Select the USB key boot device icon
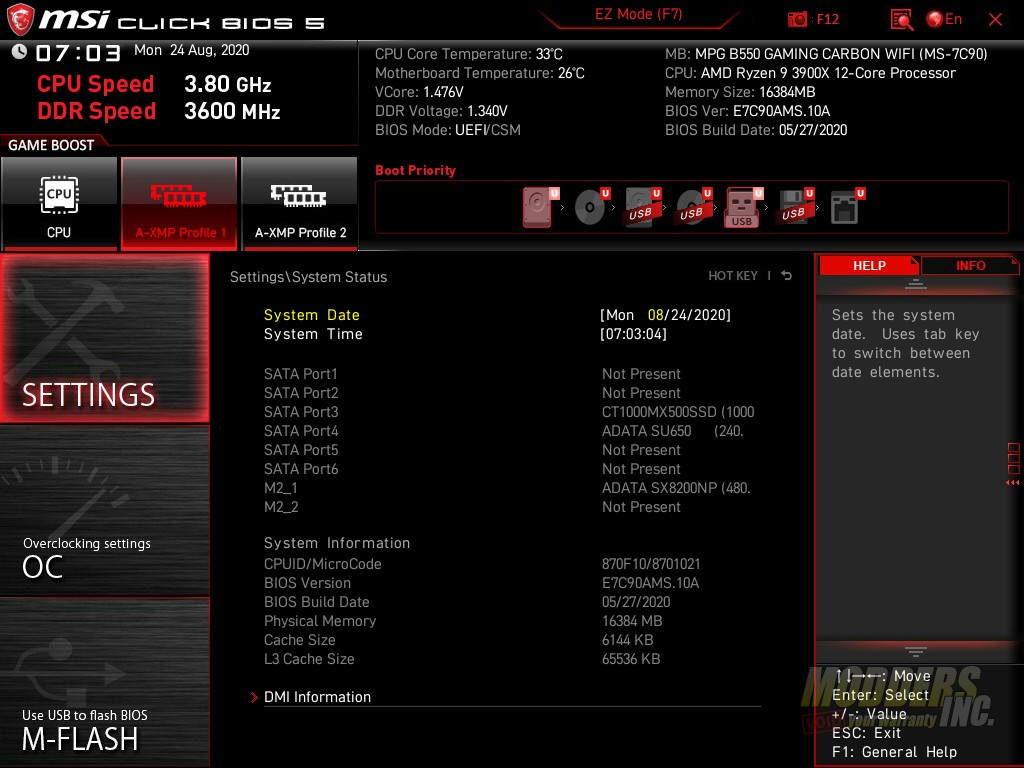This screenshot has width=1024, height=768. coord(743,208)
